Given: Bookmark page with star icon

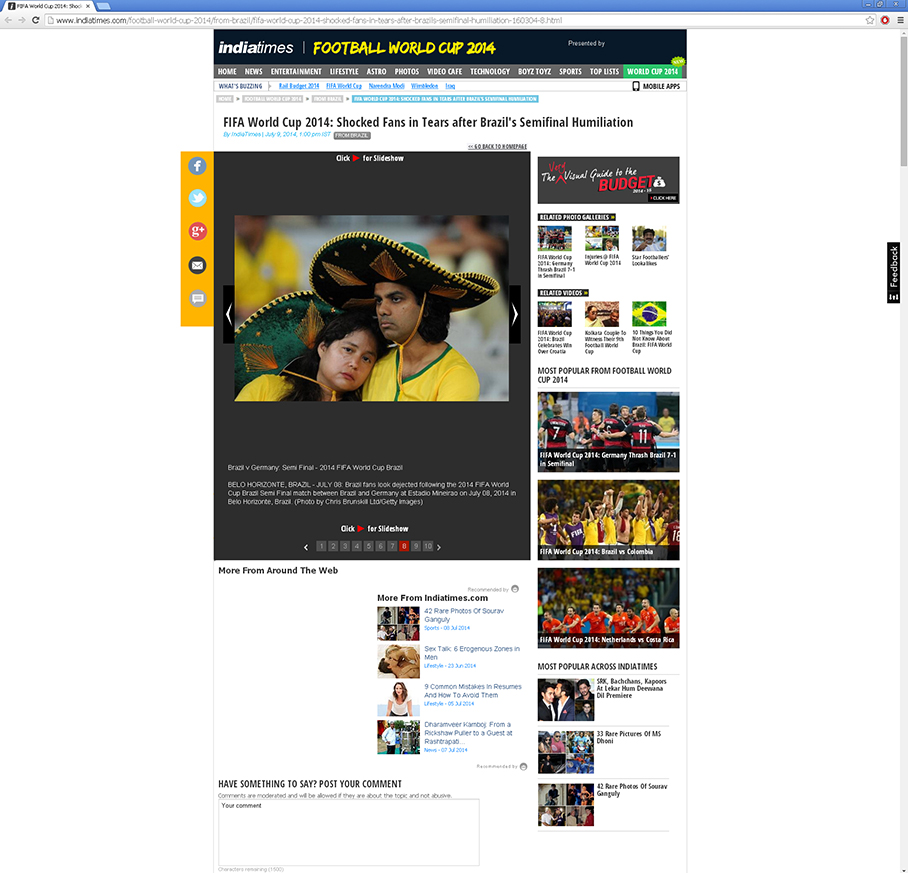Looking at the screenshot, I should point(869,20).
